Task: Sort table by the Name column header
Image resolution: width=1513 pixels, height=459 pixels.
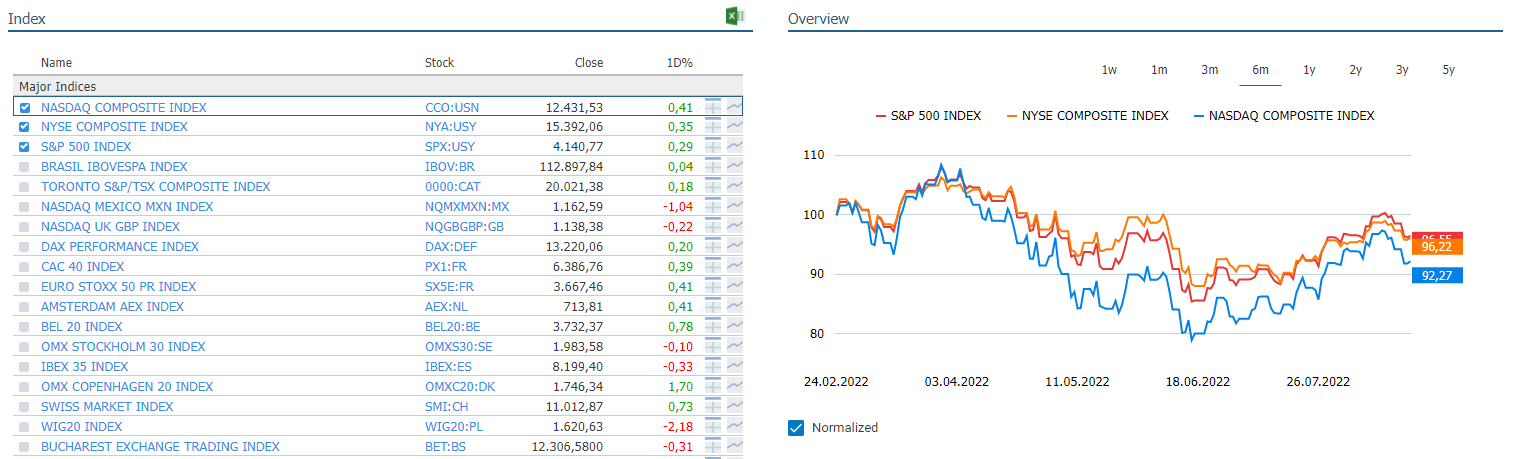Action: (x=56, y=63)
